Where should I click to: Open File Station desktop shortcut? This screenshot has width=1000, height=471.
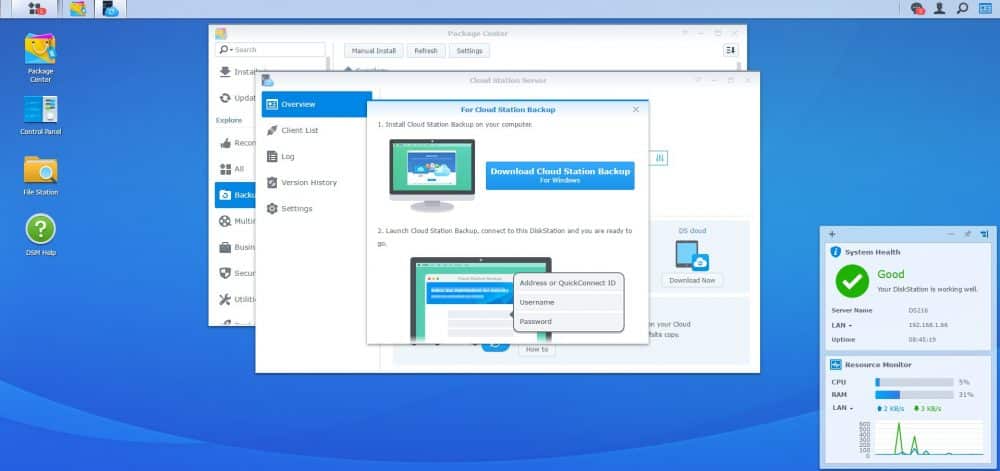(x=40, y=176)
